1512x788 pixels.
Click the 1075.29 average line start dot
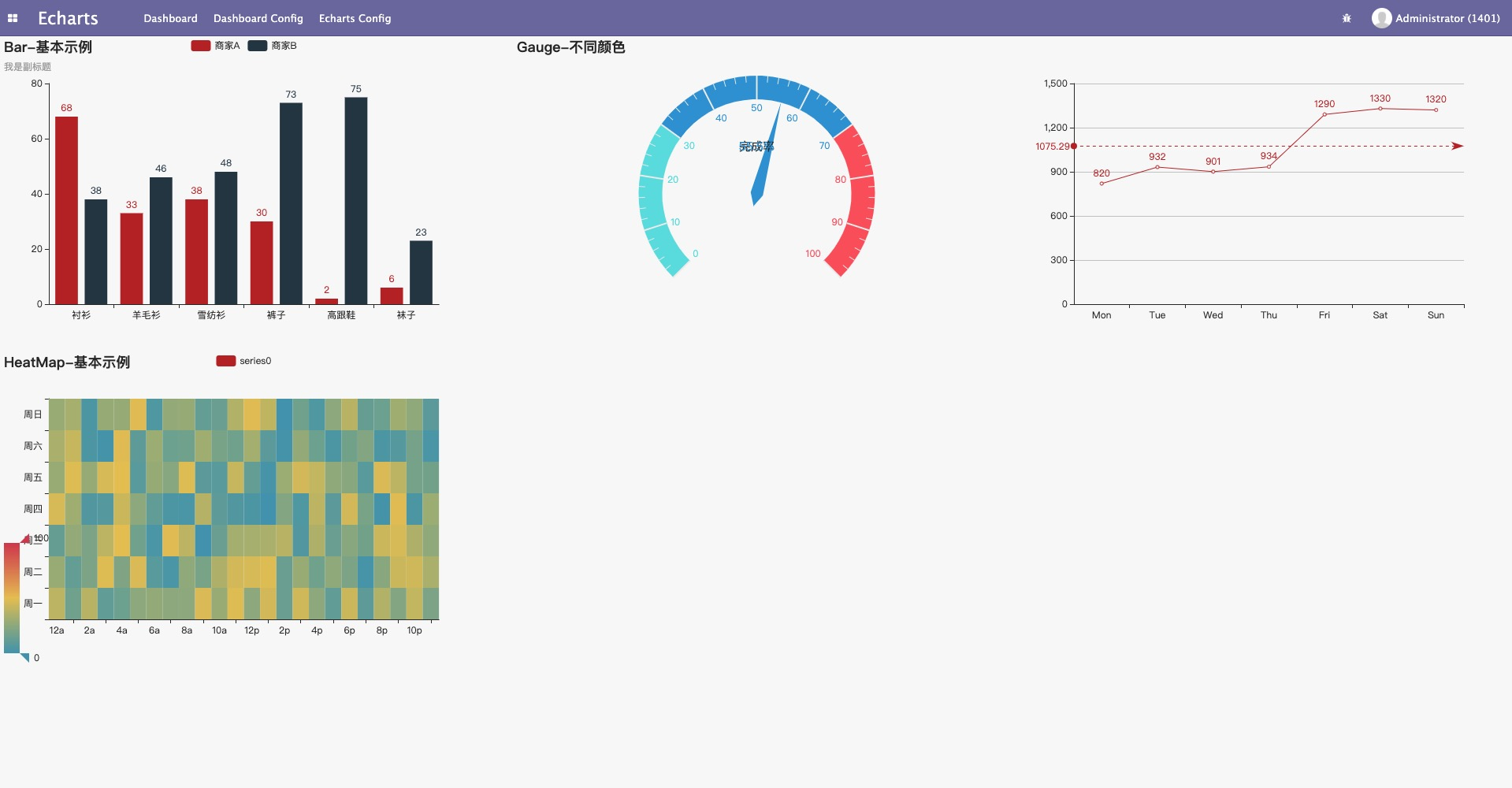click(1074, 146)
